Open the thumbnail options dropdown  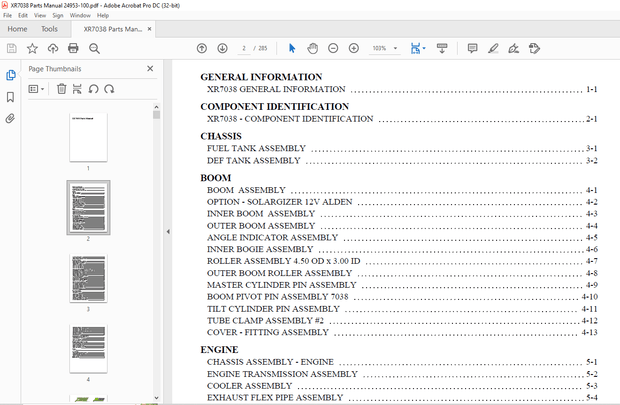tap(36, 89)
